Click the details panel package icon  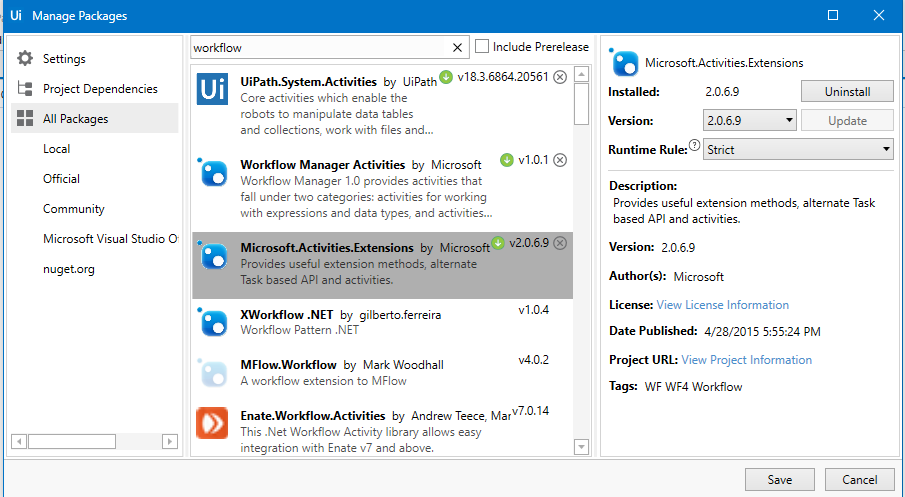pos(624,62)
